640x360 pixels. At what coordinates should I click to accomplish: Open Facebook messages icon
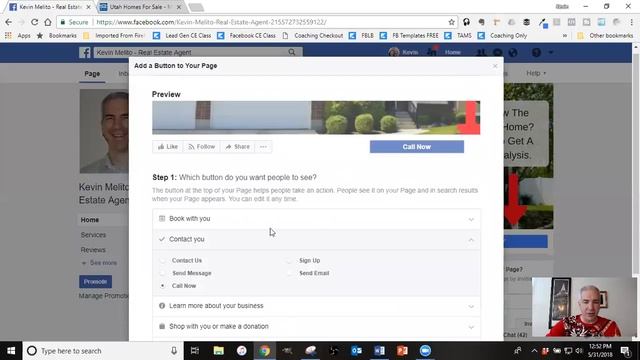(498, 52)
